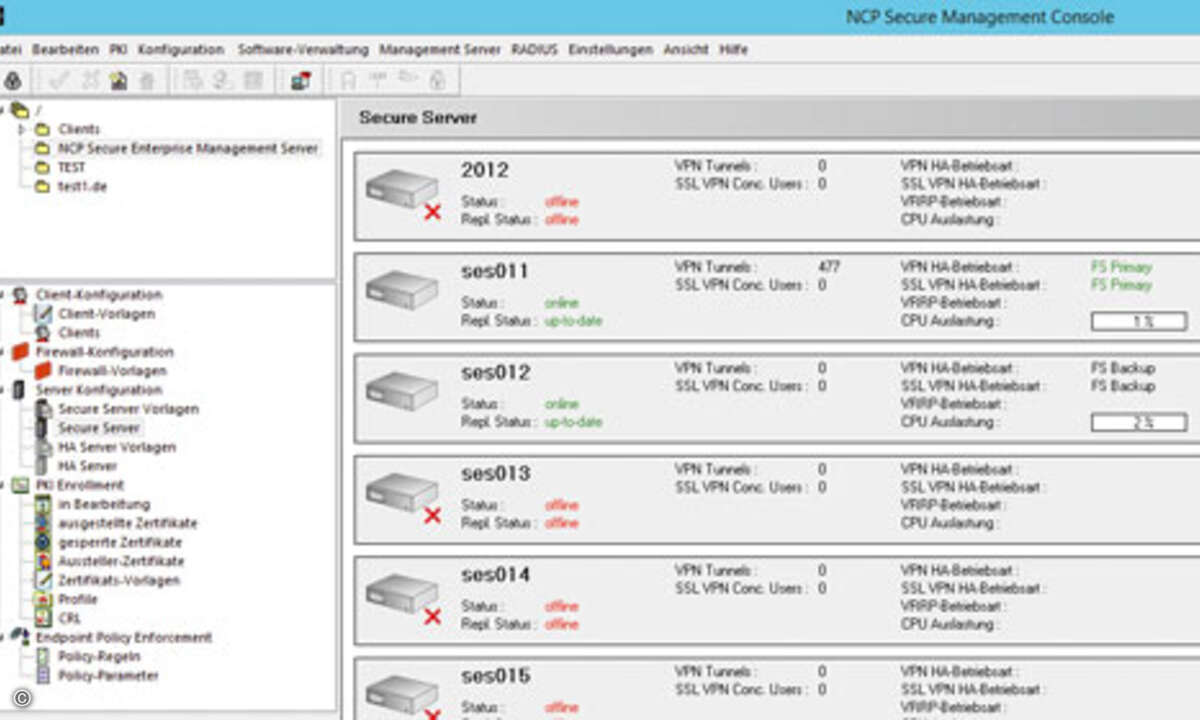Select NCP Secure Enterprise Management Server folder

[x=188, y=148]
